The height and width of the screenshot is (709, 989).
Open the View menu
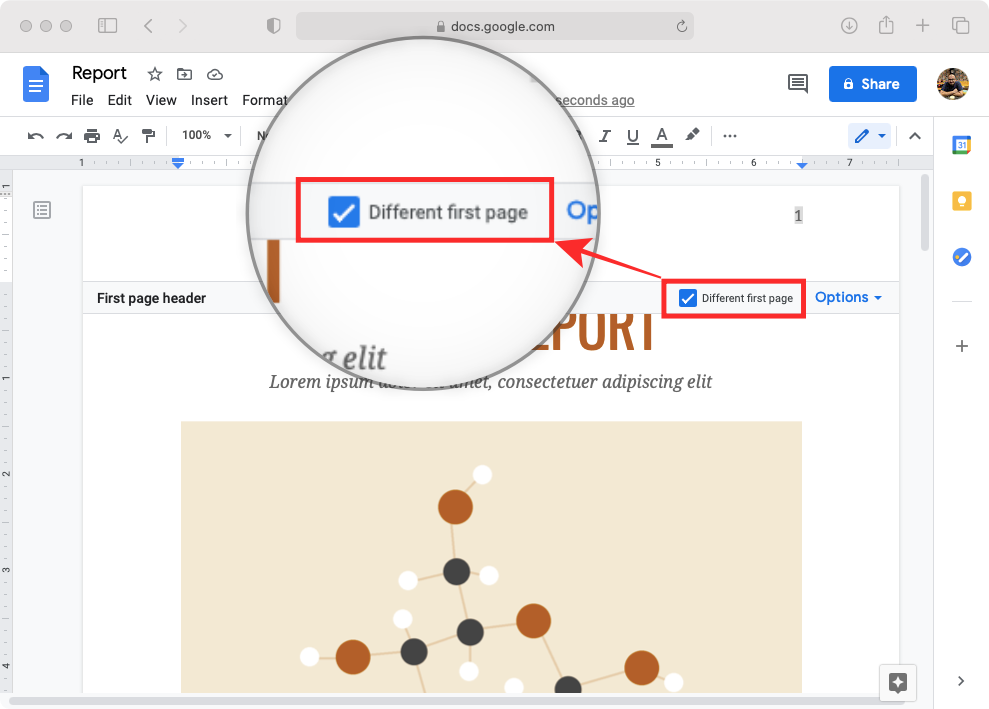click(x=161, y=100)
